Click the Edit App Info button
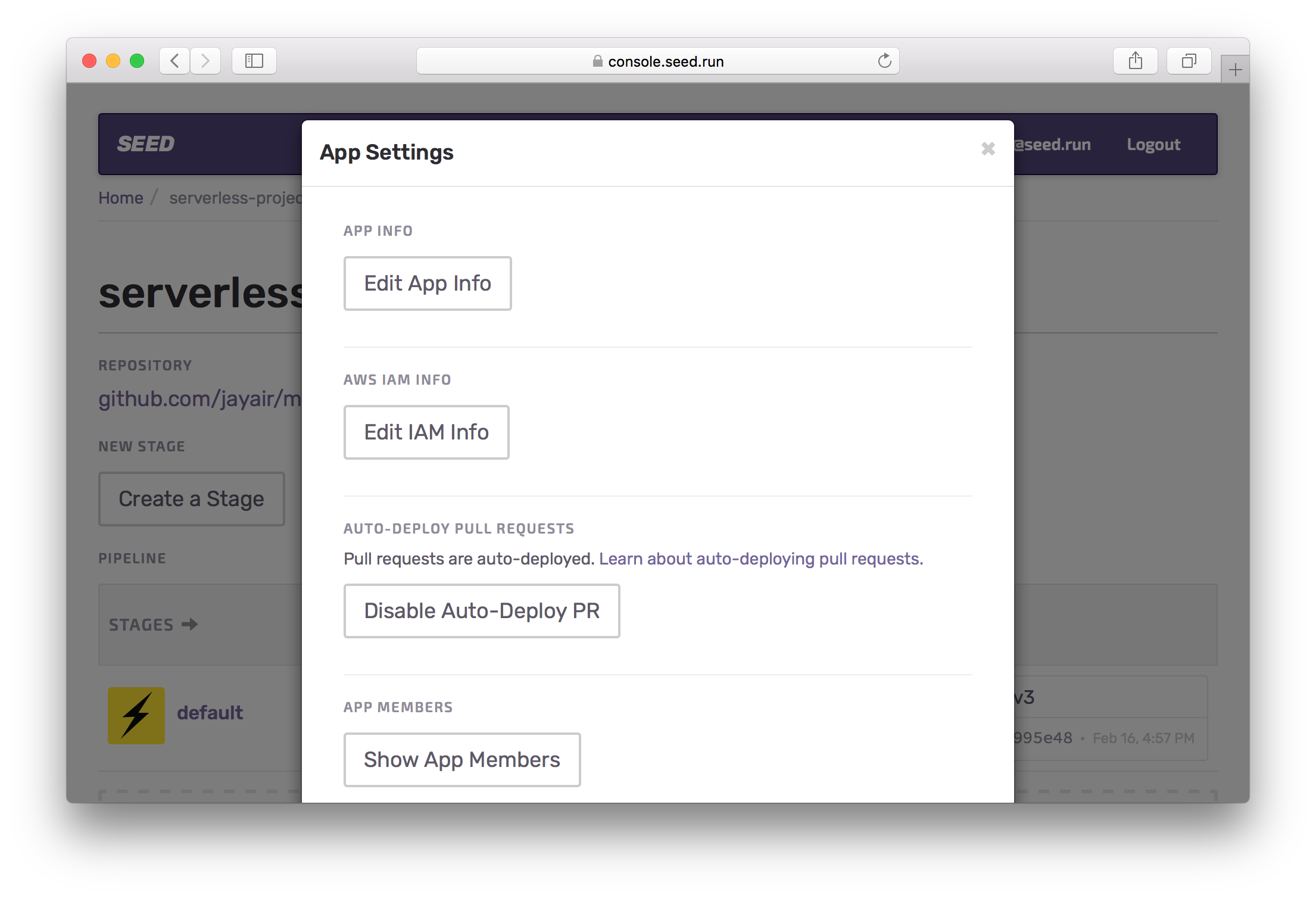 [427, 283]
